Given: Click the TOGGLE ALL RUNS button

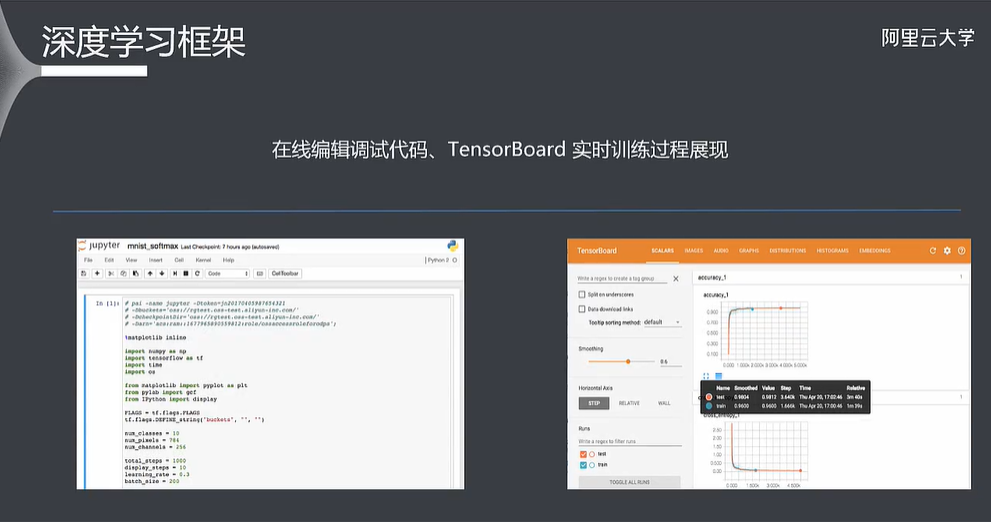Looking at the screenshot, I should [x=629, y=482].
